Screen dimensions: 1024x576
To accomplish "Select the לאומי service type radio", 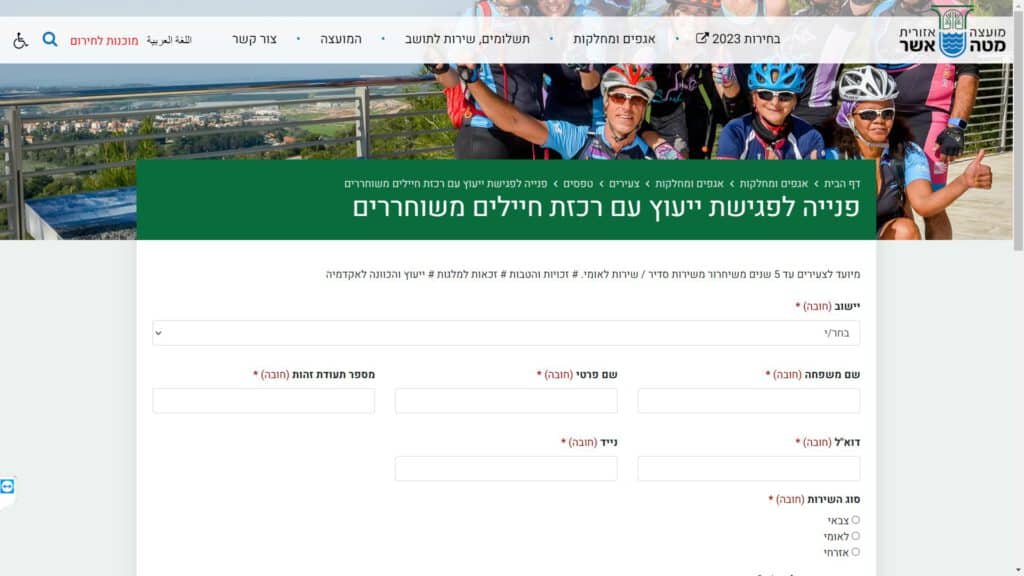I will coord(856,536).
